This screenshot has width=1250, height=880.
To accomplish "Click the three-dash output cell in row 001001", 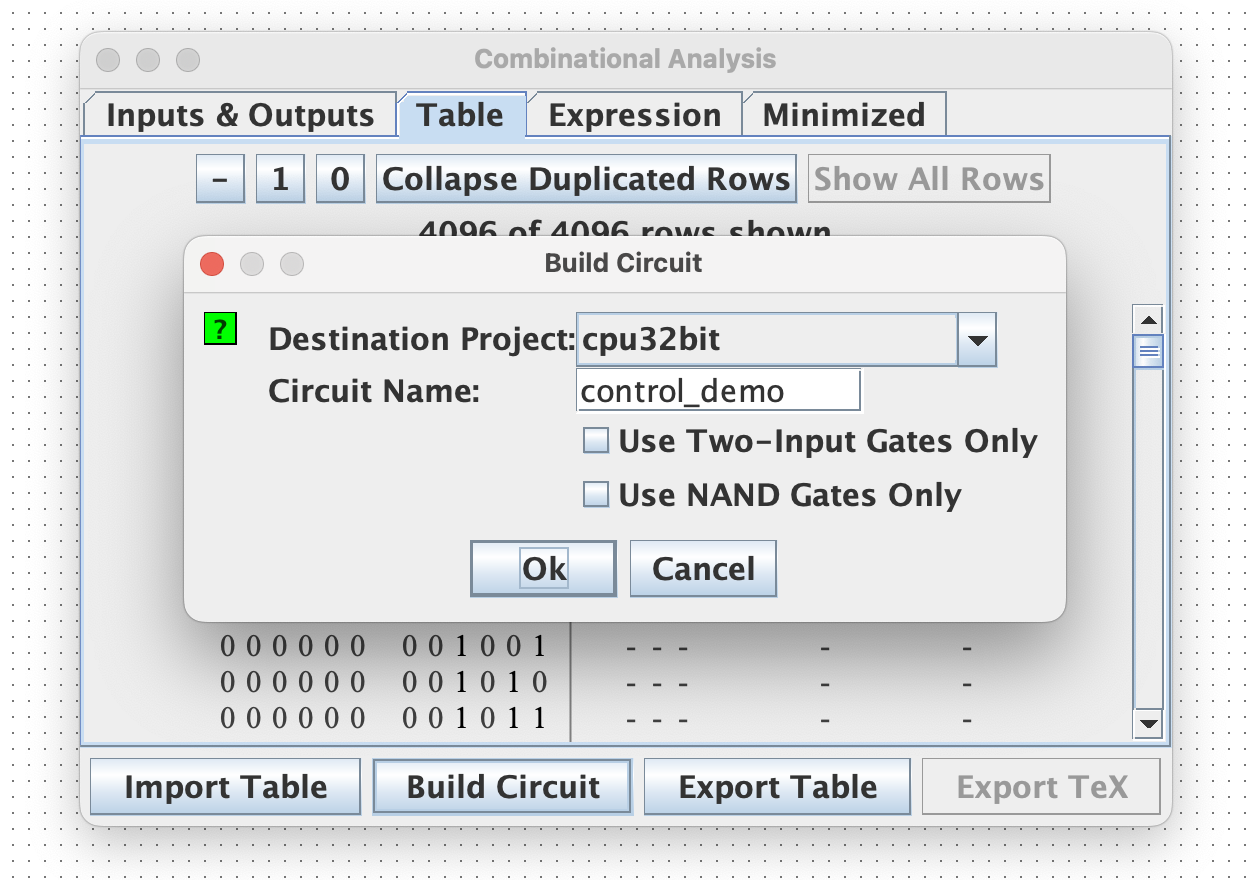I will click(x=657, y=648).
